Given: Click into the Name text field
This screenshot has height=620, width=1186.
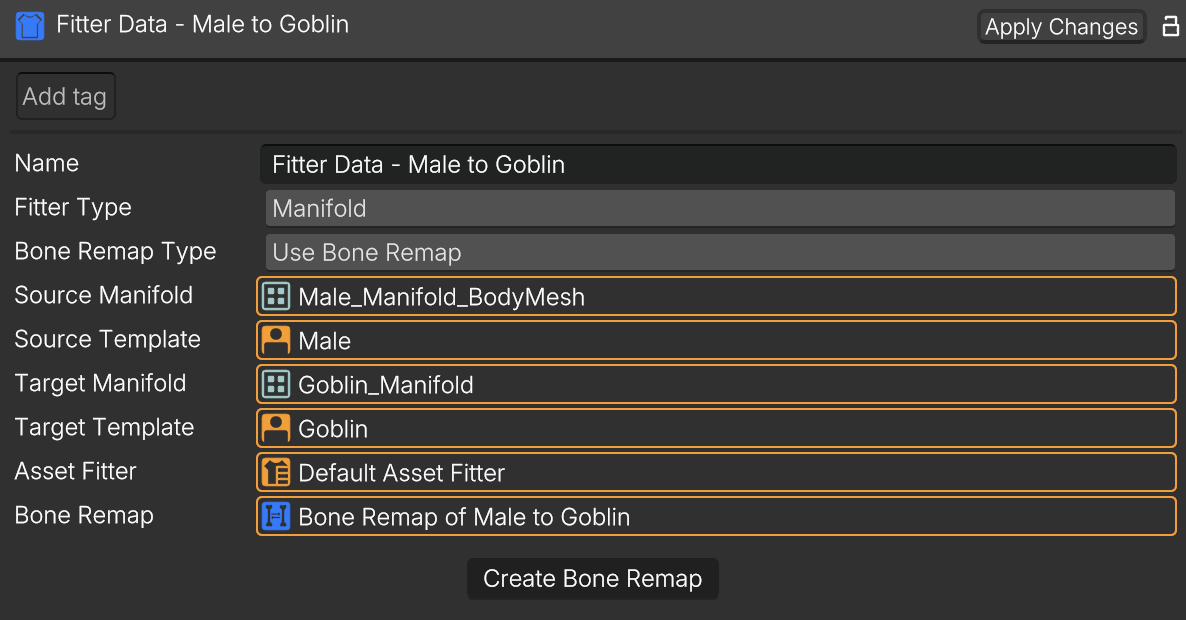Looking at the screenshot, I should click(718, 164).
